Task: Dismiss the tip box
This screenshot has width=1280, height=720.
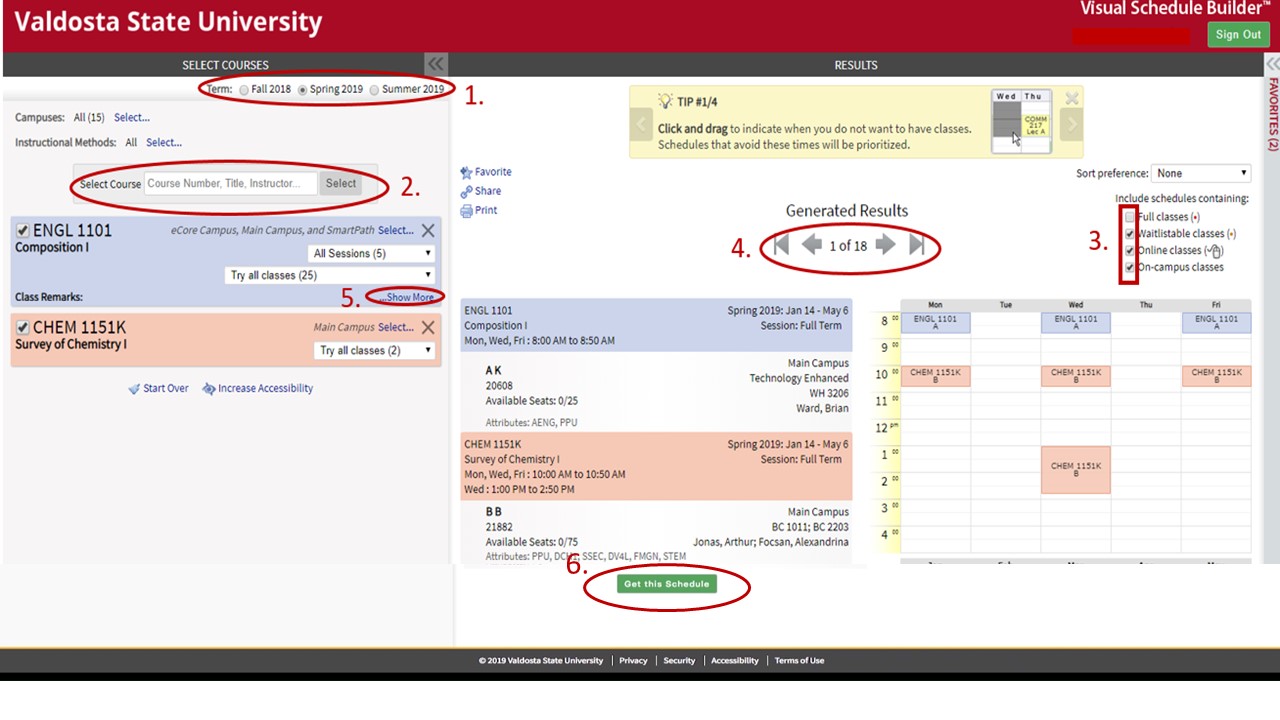Action: tap(1072, 99)
